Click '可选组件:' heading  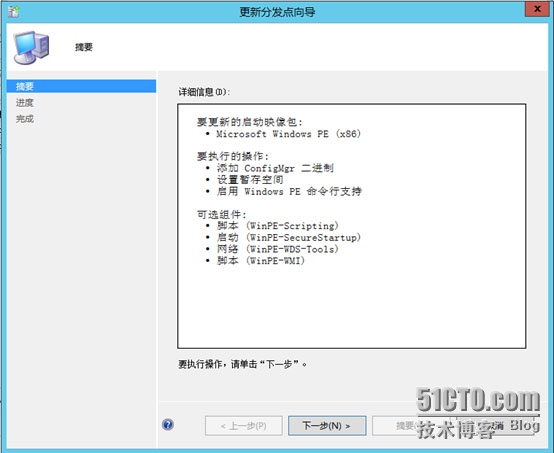point(222,214)
